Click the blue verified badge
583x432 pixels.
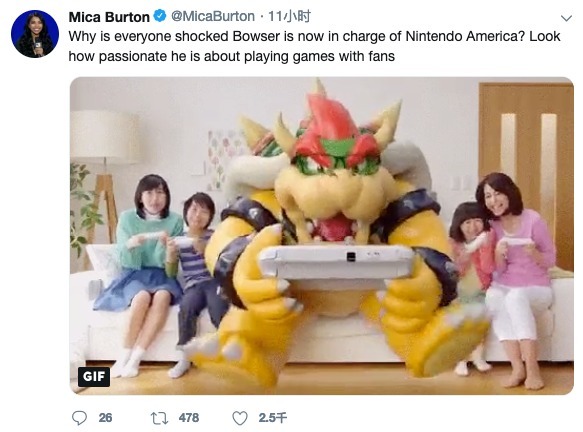pyautogui.click(x=160, y=16)
